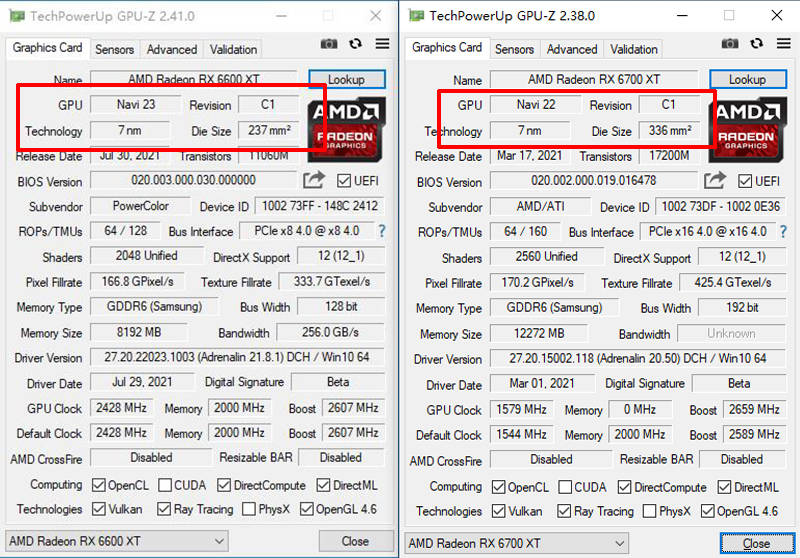Viewport: 800px width, 558px height.
Task: Toggle Ray Tracing checkbox in RX 6700 XT window
Action: coord(564,511)
